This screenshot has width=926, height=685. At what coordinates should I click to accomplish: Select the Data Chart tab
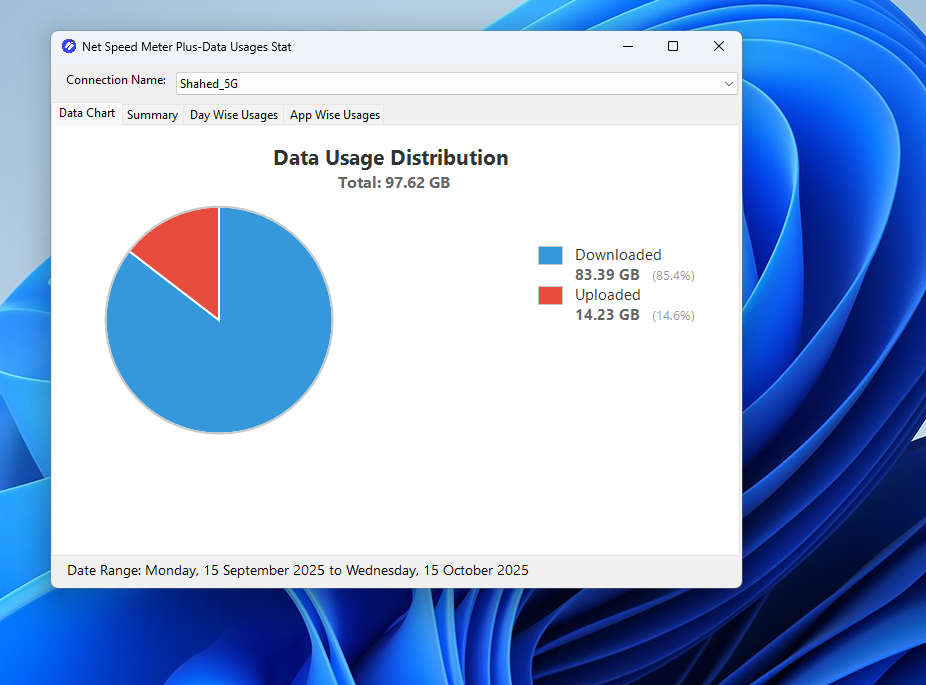(86, 113)
